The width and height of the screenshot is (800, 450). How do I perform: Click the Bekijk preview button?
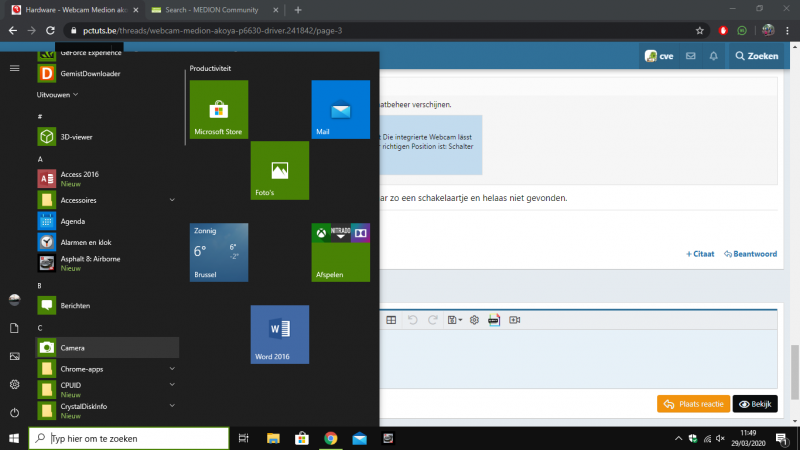[x=755, y=404]
